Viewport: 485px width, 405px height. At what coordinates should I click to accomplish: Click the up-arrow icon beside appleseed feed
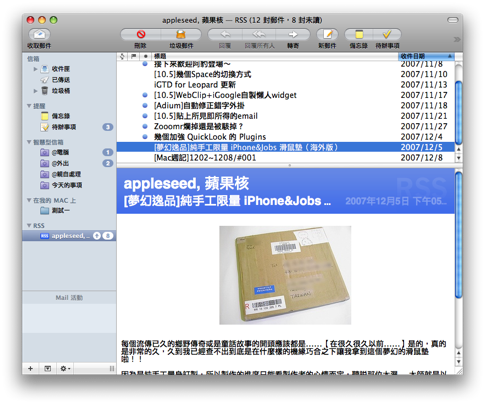click(97, 236)
